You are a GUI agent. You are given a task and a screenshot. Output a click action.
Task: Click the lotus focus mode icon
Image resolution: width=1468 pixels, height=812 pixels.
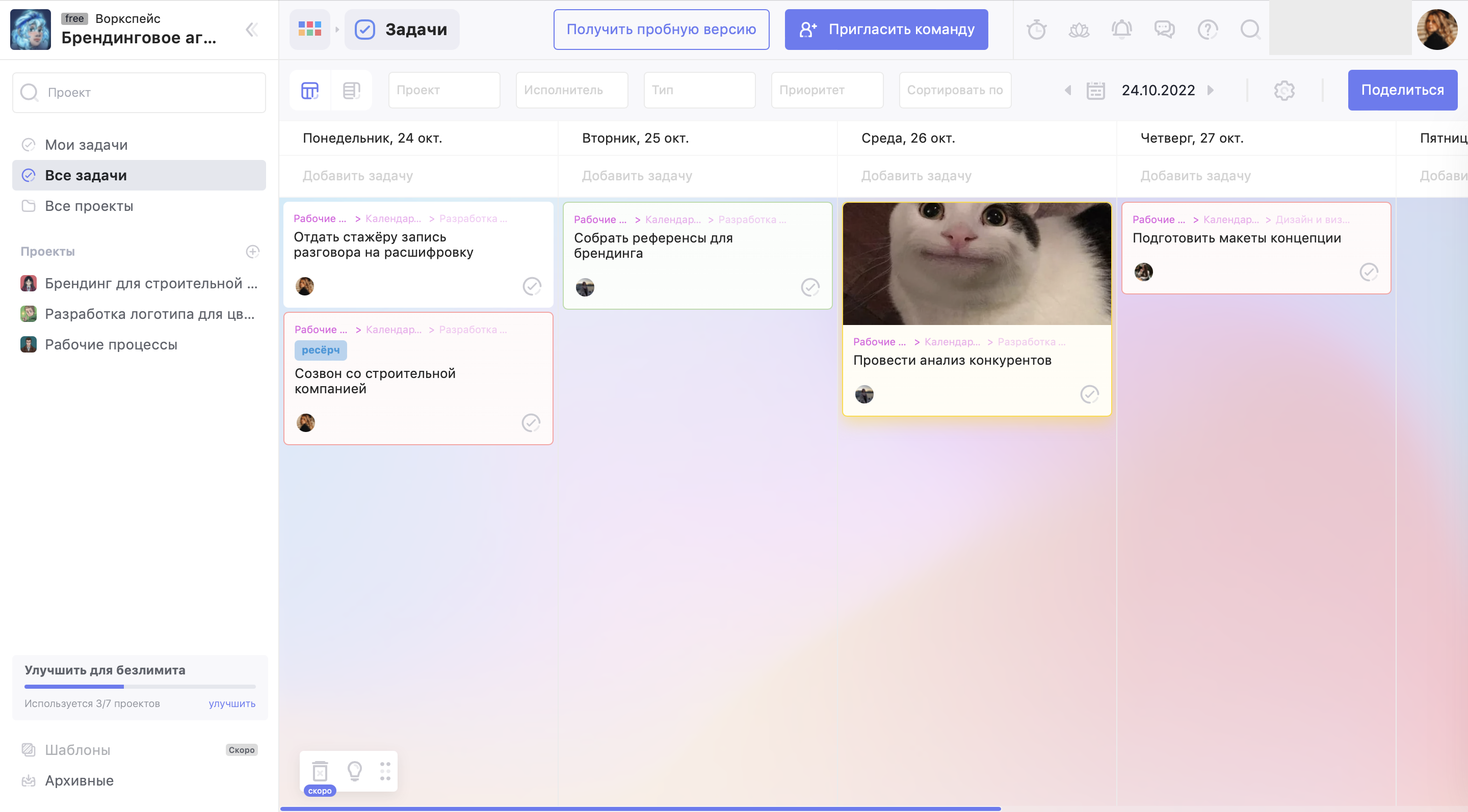coord(1079,30)
